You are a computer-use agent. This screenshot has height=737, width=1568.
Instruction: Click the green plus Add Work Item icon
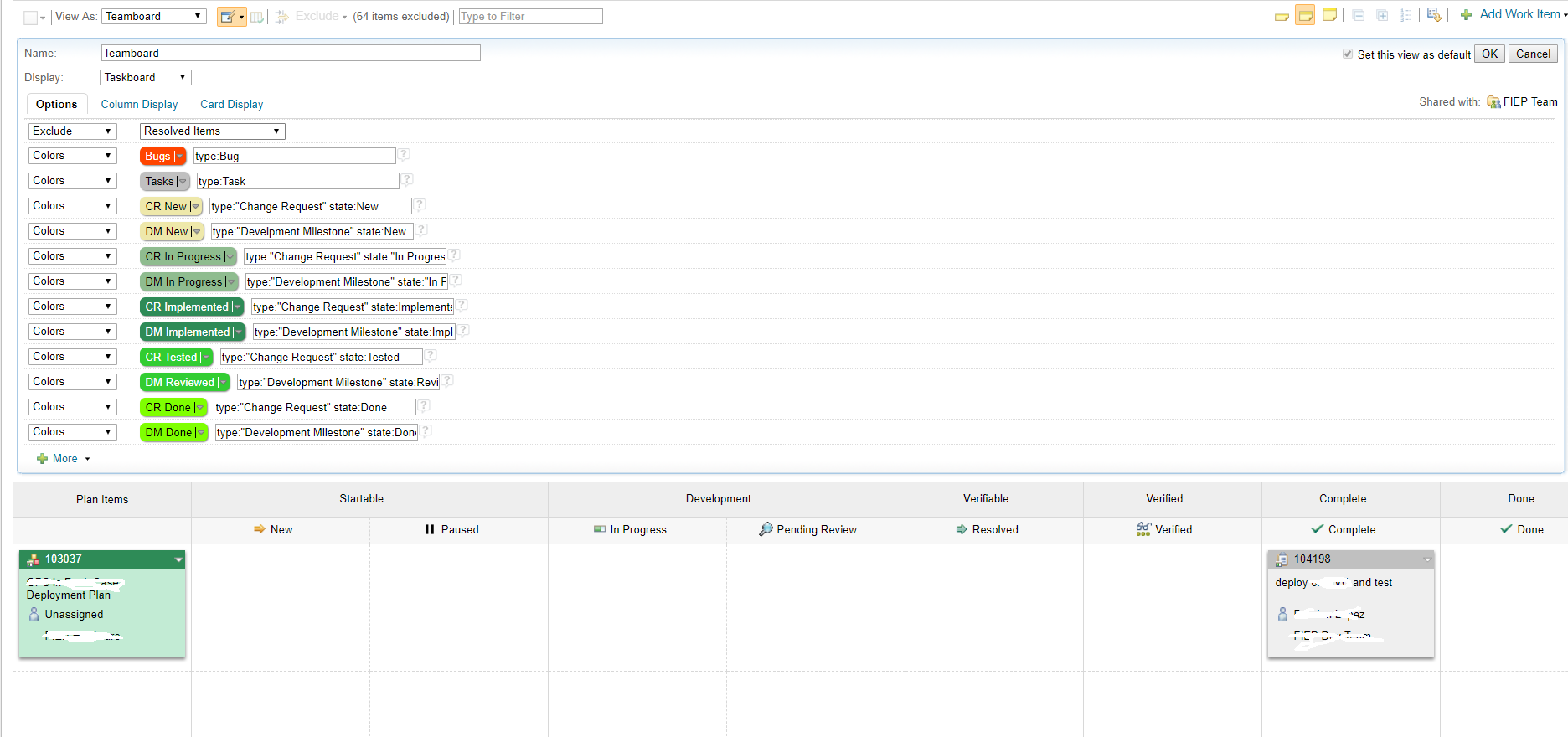1466,15
